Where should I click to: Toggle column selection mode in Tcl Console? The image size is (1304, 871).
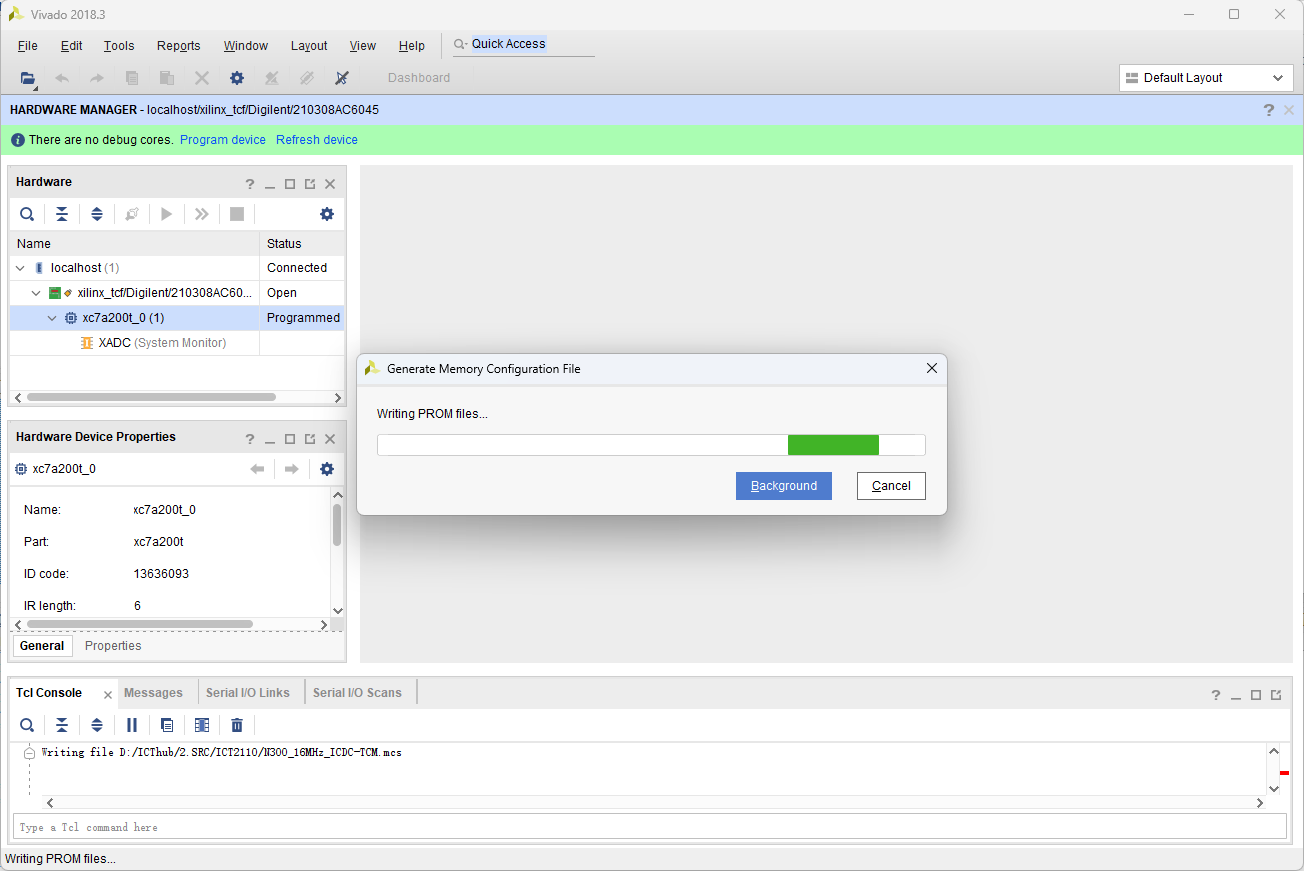(202, 725)
